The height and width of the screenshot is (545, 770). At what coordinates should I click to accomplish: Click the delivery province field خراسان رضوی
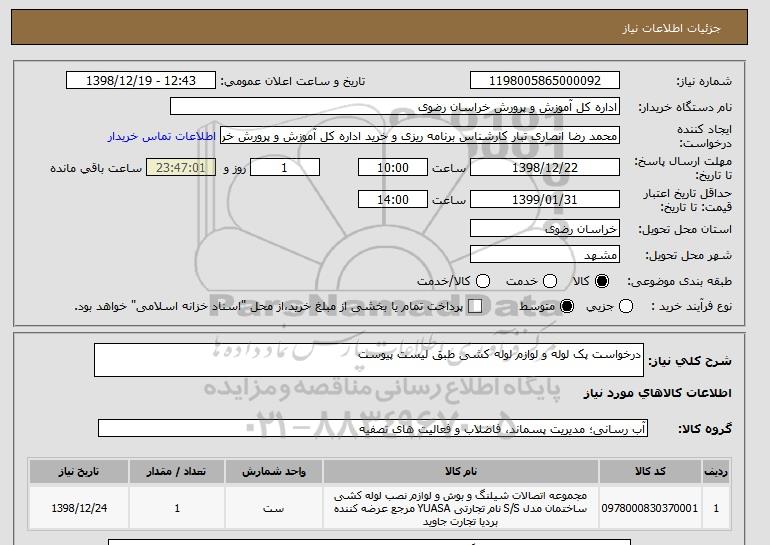545,229
